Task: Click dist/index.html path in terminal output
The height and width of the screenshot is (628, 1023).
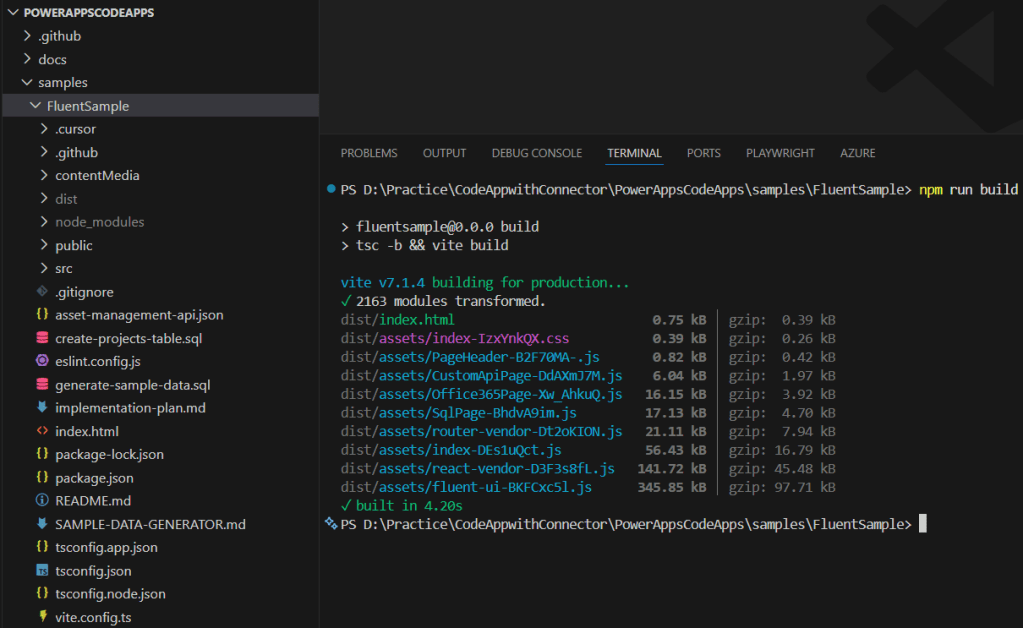Action: coord(397,320)
